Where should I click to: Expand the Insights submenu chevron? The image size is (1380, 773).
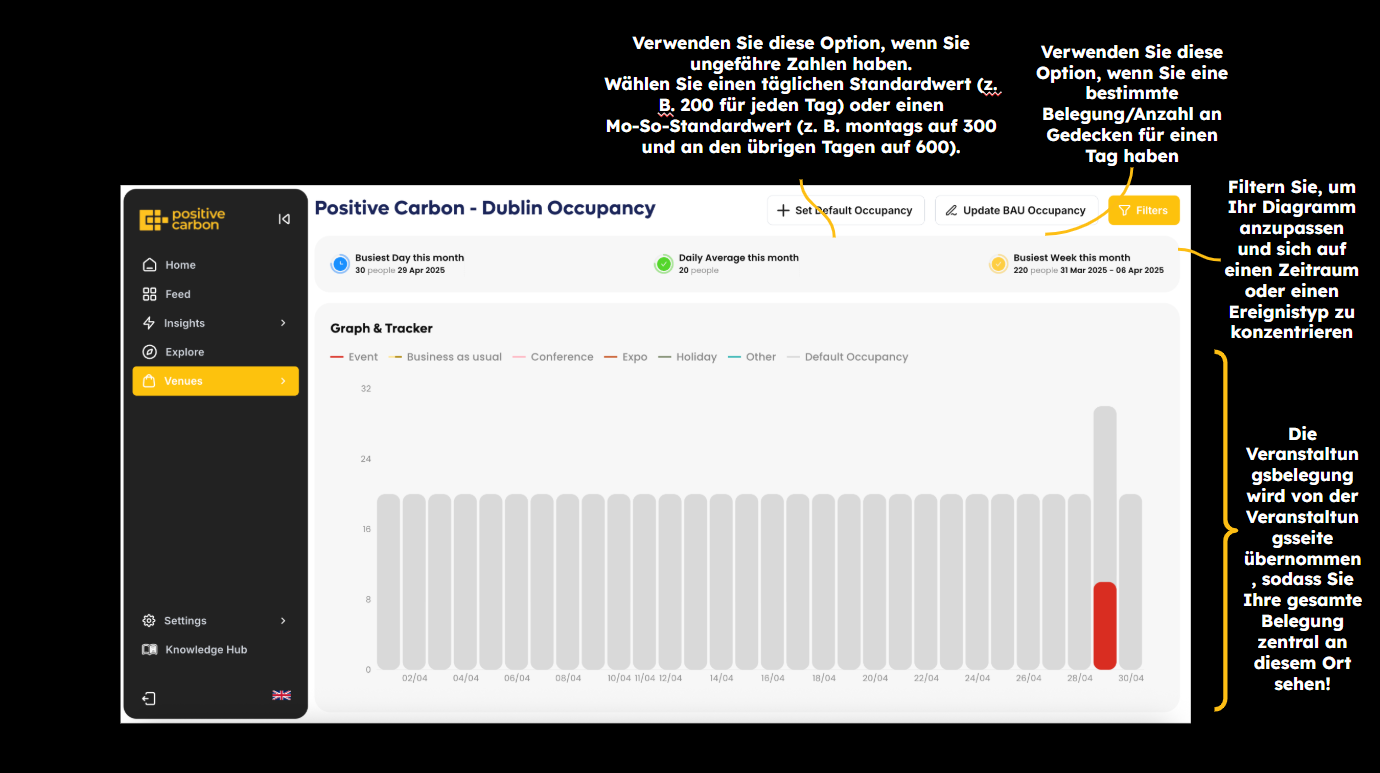click(x=283, y=323)
